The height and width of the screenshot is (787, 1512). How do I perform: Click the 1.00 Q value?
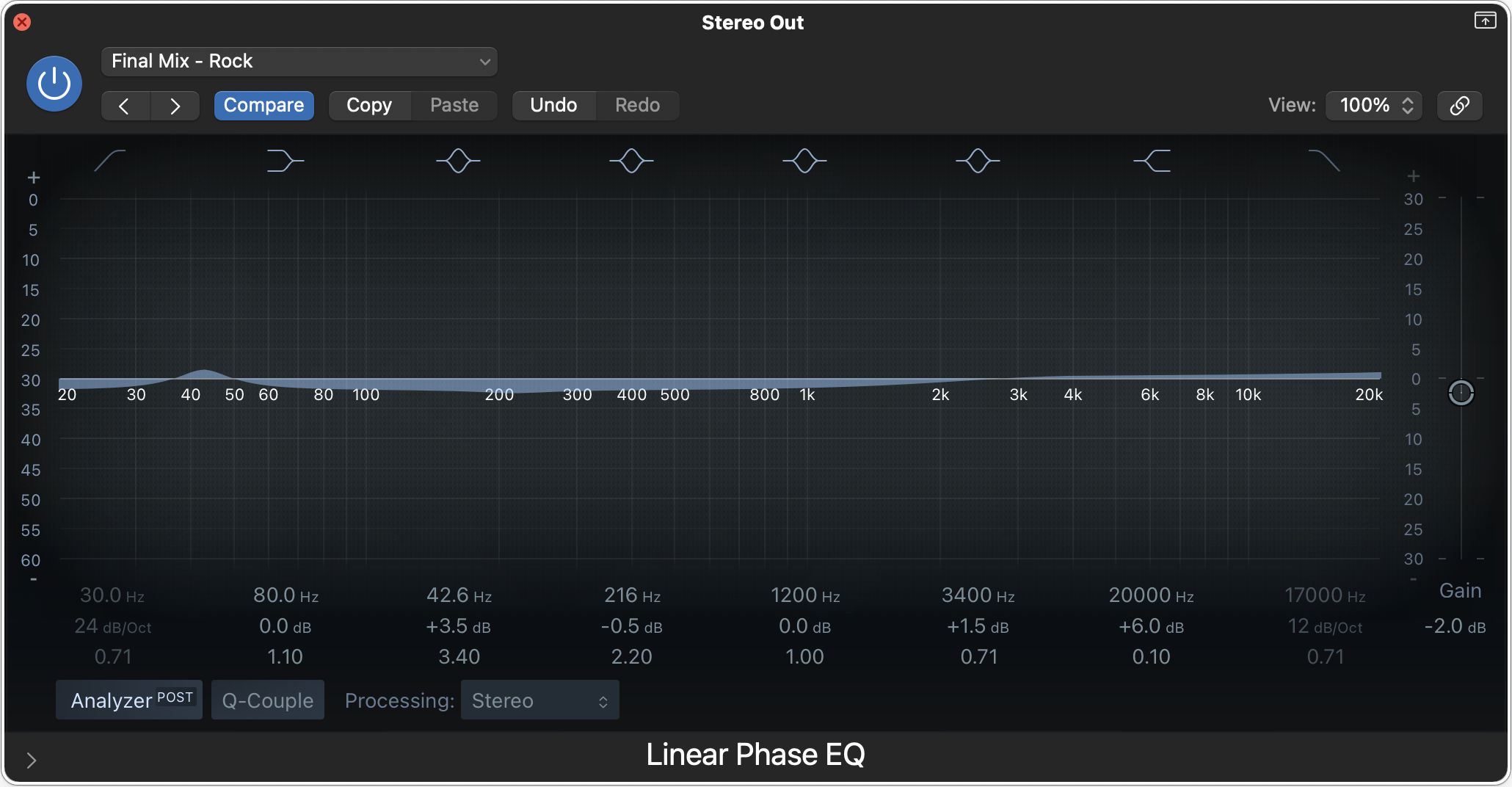(804, 657)
